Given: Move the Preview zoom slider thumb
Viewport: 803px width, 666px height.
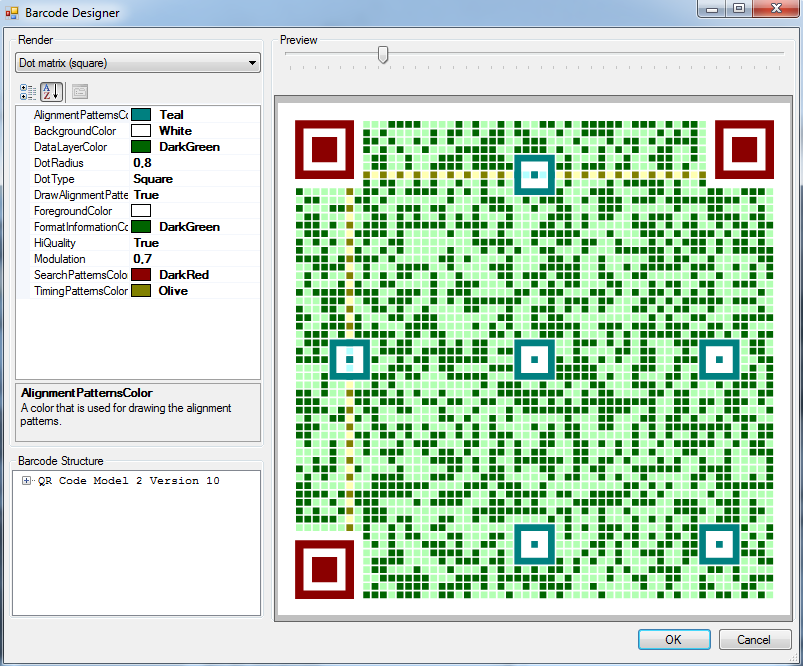Looking at the screenshot, I should (x=383, y=54).
